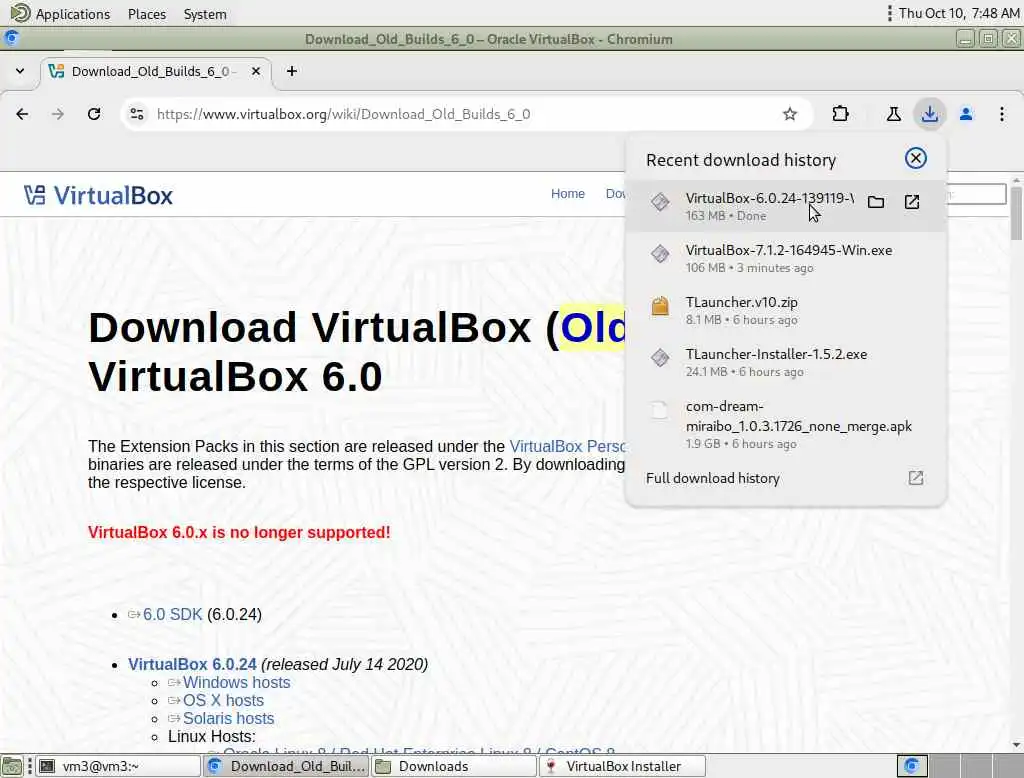
Task: Click the page vertical scrollbar thumb
Action: (x=1016, y=214)
